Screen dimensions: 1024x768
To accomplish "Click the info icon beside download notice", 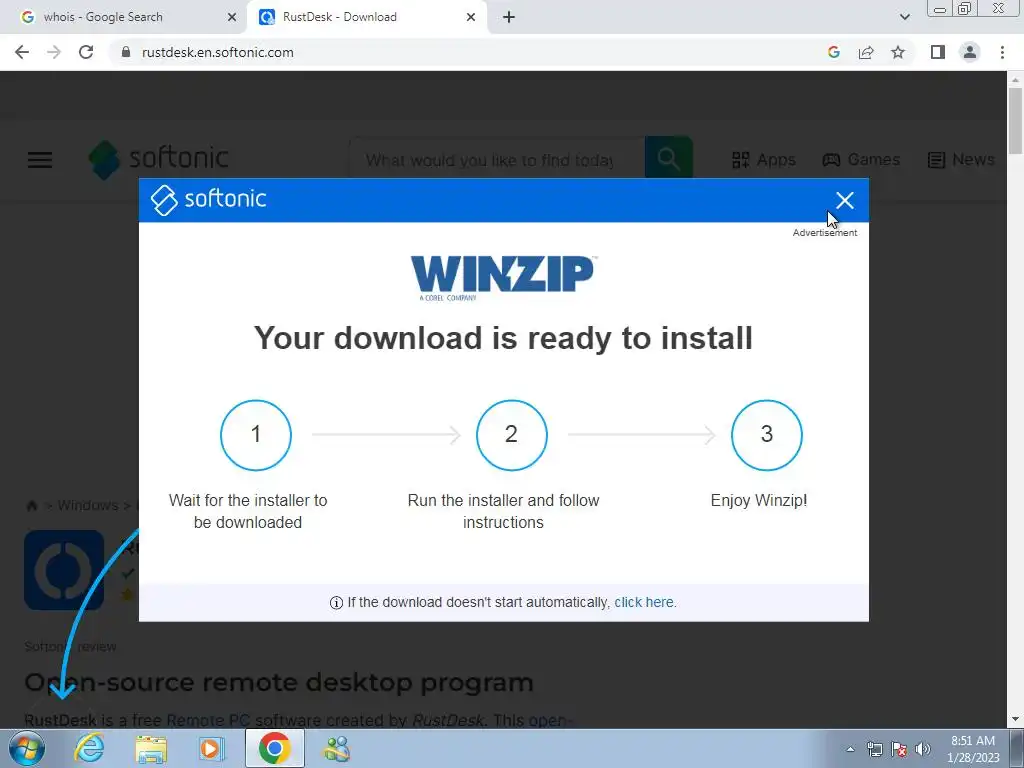I will (336, 603).
